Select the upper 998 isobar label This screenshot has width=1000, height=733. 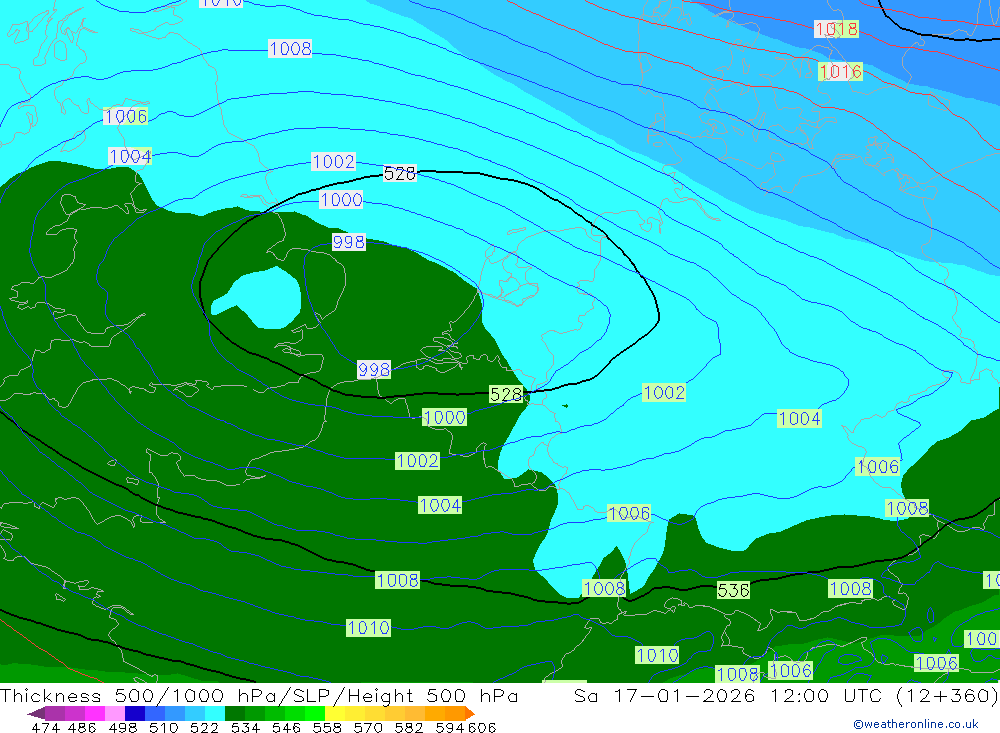349,242
